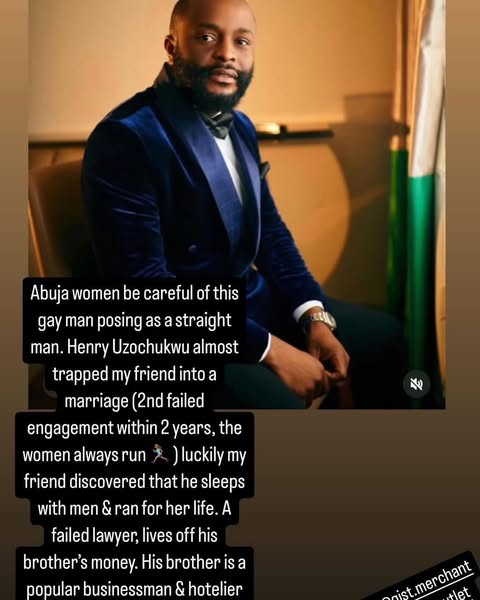
Task: Click the 'Abuja women be careful of this' line
Action: (x=134, y=293)
